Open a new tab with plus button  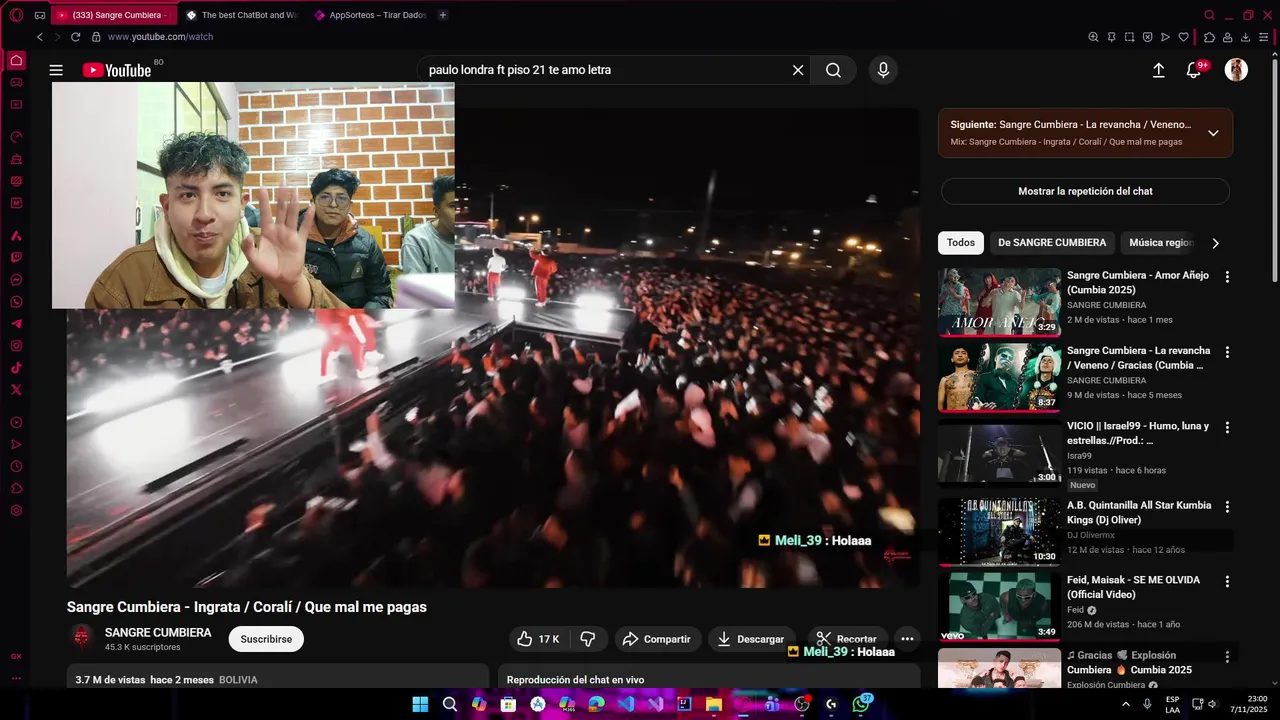[x=443, y=15]
